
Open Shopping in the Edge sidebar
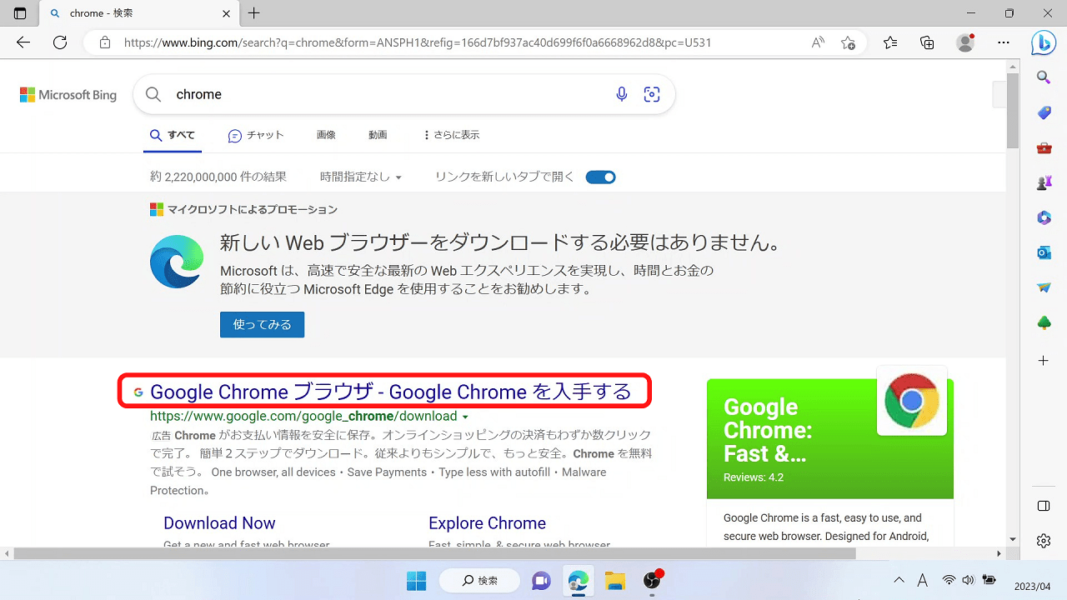1043,112
